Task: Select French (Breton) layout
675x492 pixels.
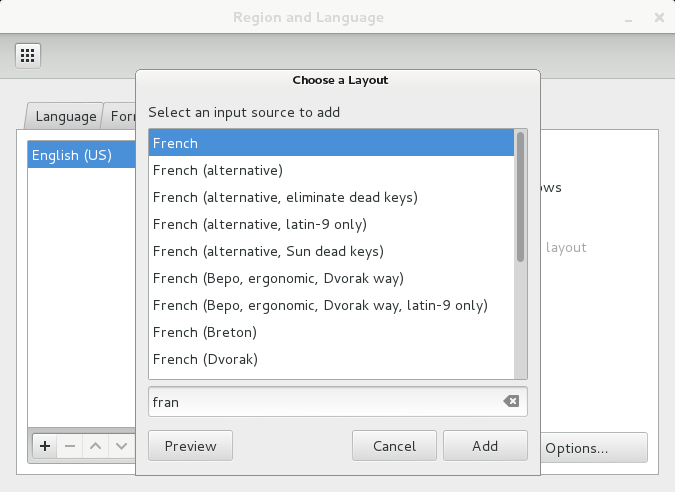Action: 205,332
